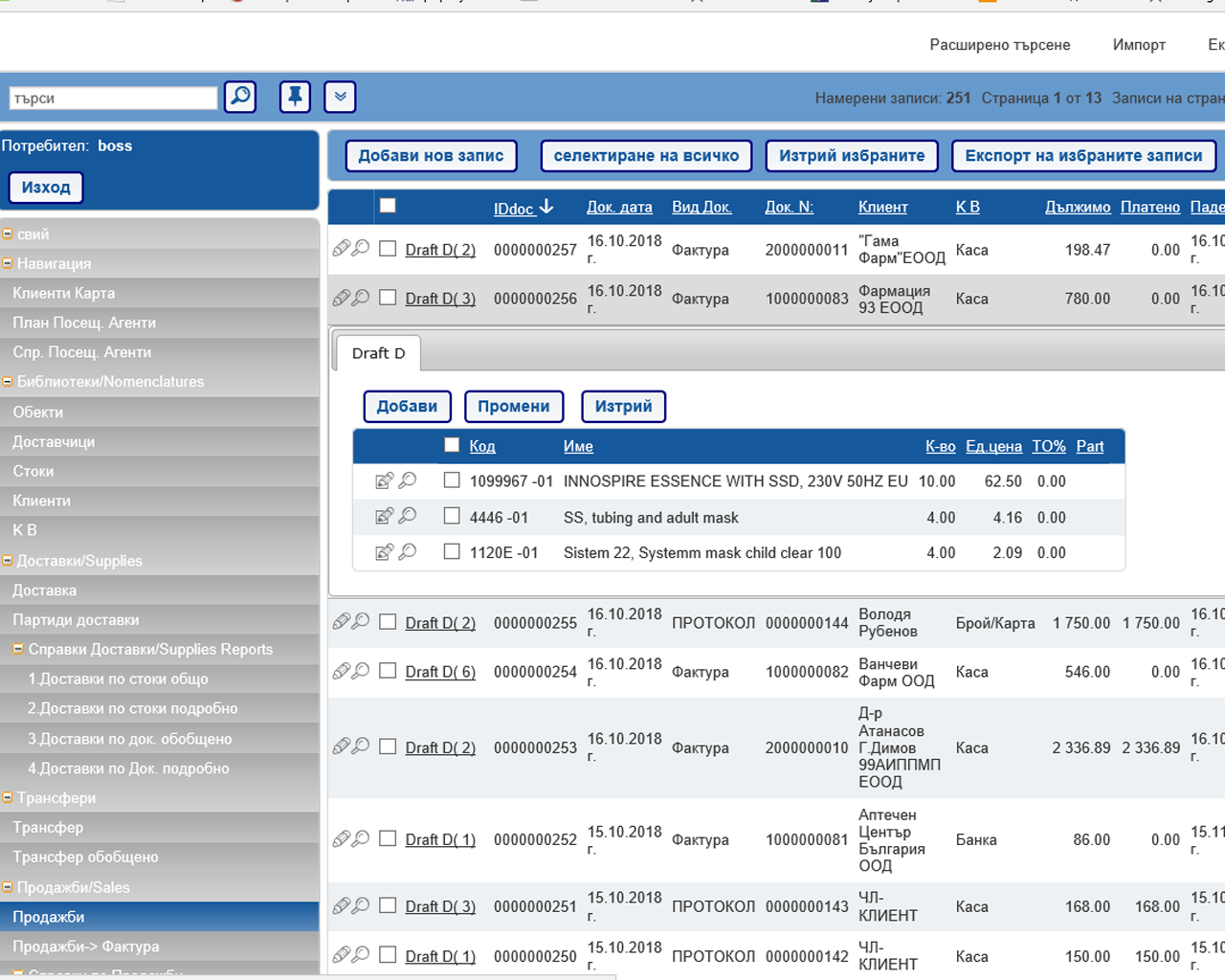1225x980 pixels.
Task: Open Продажби-> Фактура in sidebar menu
Action: 86,947
